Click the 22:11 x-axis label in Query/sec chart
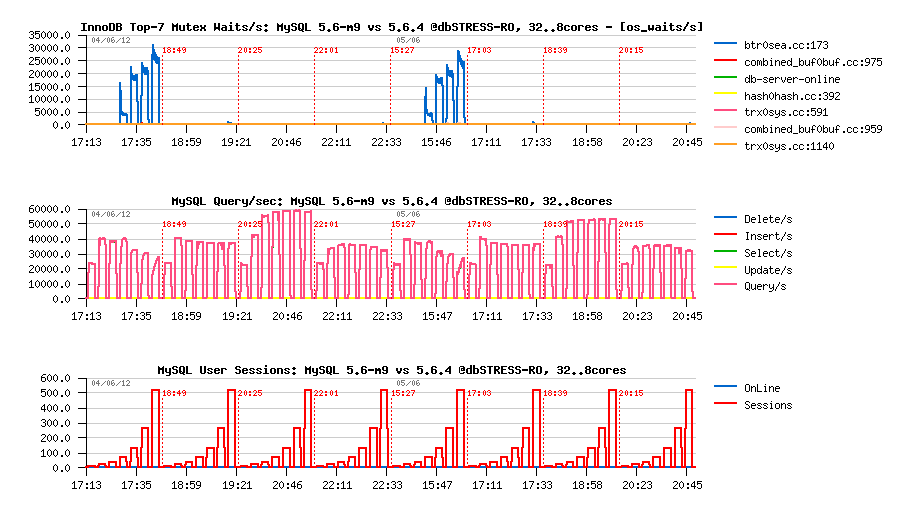Screen dimensions: 901x521 click(x=337, y=316)
